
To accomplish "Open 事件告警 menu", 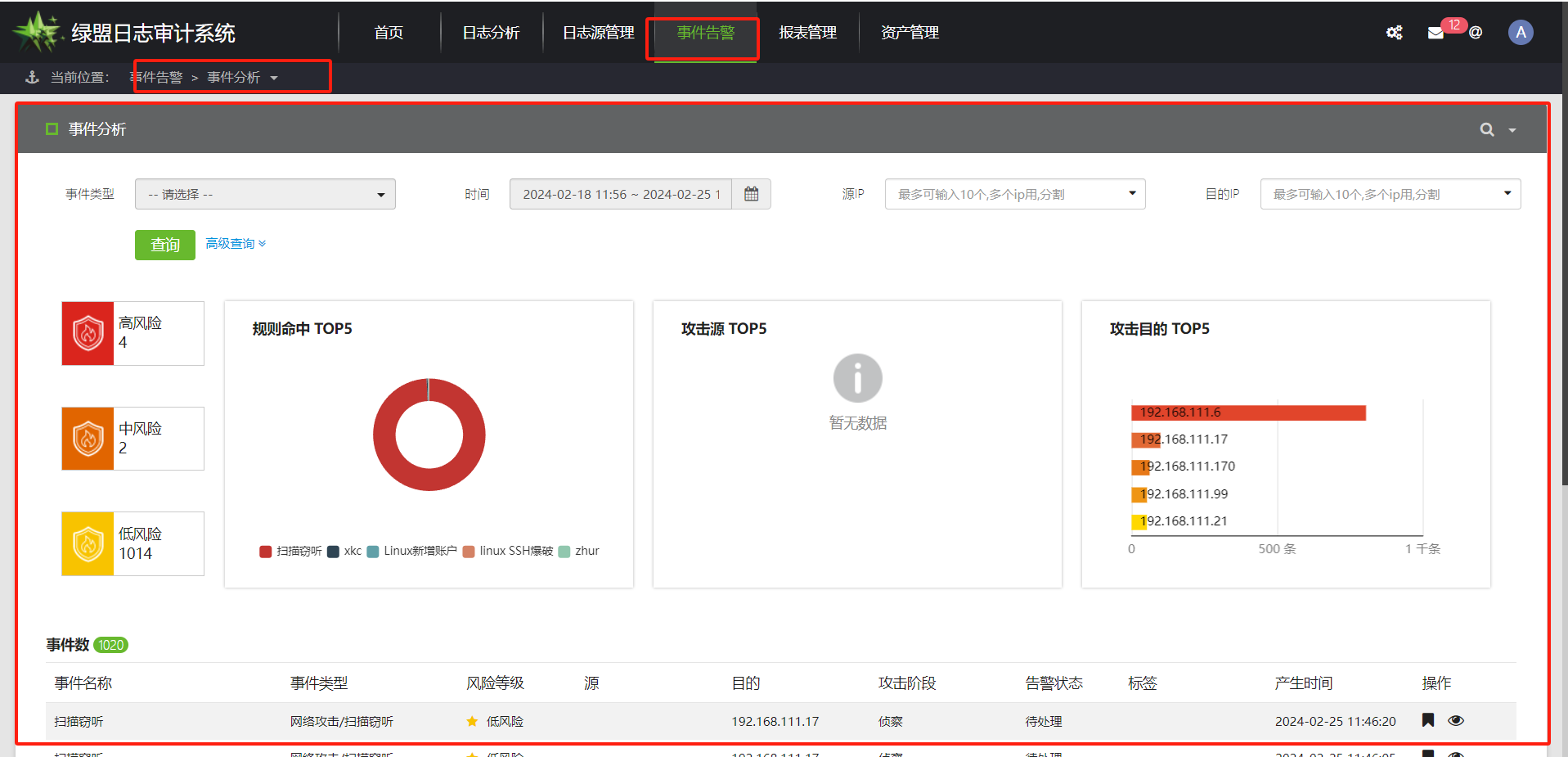I will 706,33.
